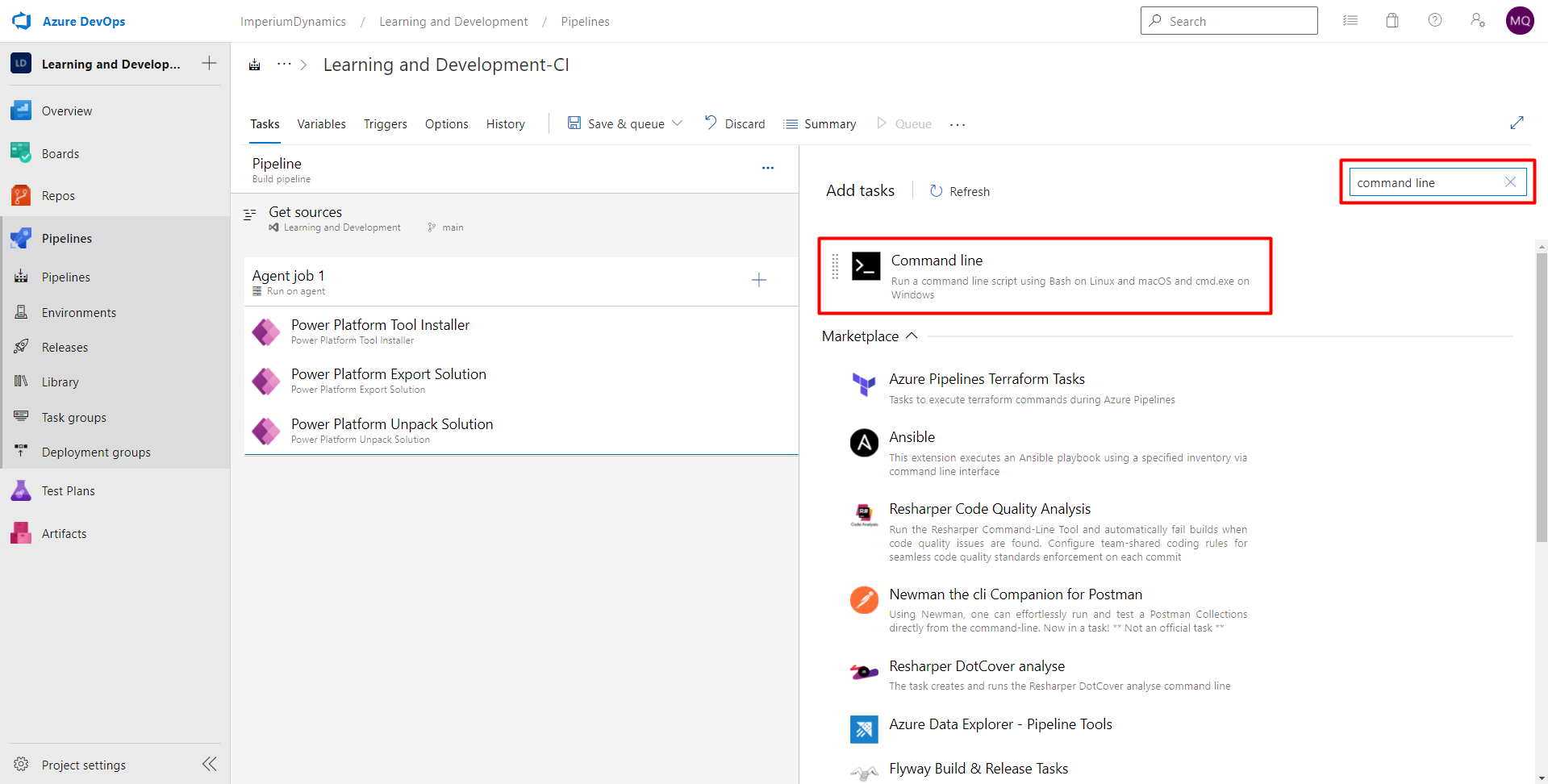This screenshot has width=1548, height=784.
Task: Switch to the Variables tab
Action: [x=321, y=123]
